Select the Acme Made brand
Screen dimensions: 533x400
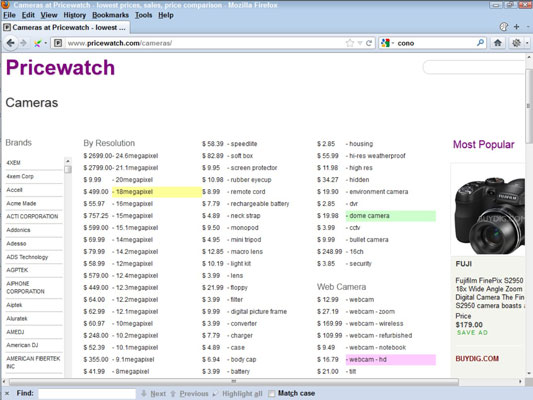pos(21,203)
